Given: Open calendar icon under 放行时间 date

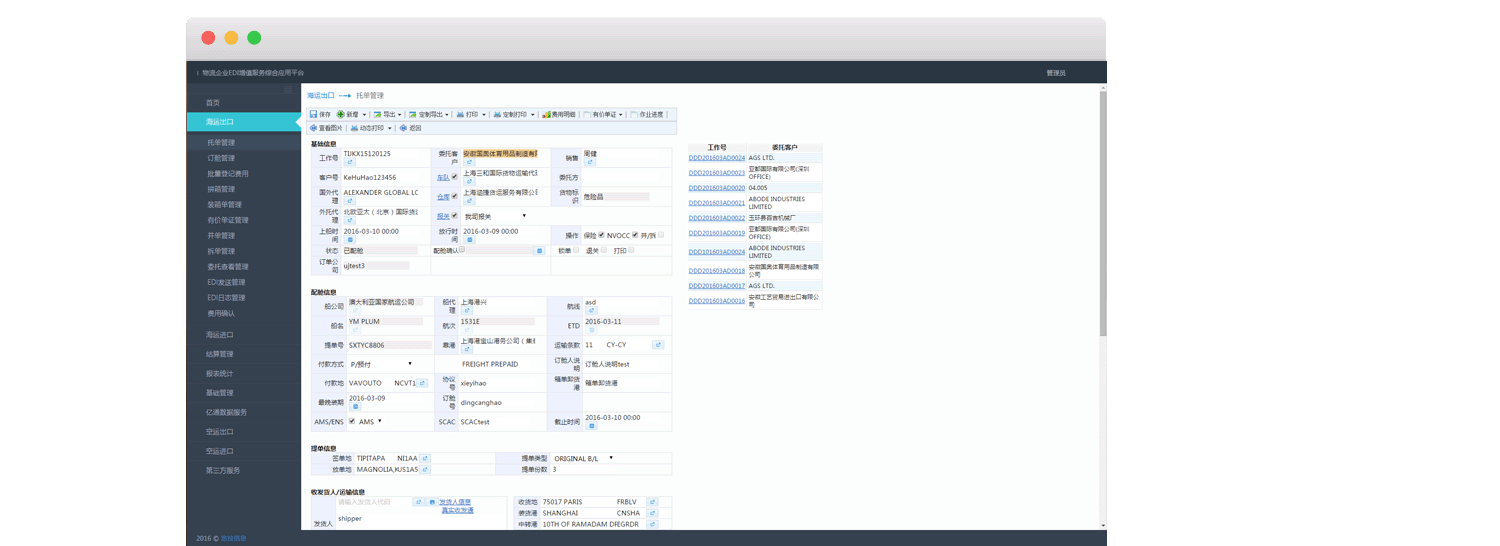Looking at the screenshot, I should [x=469, y=240].
